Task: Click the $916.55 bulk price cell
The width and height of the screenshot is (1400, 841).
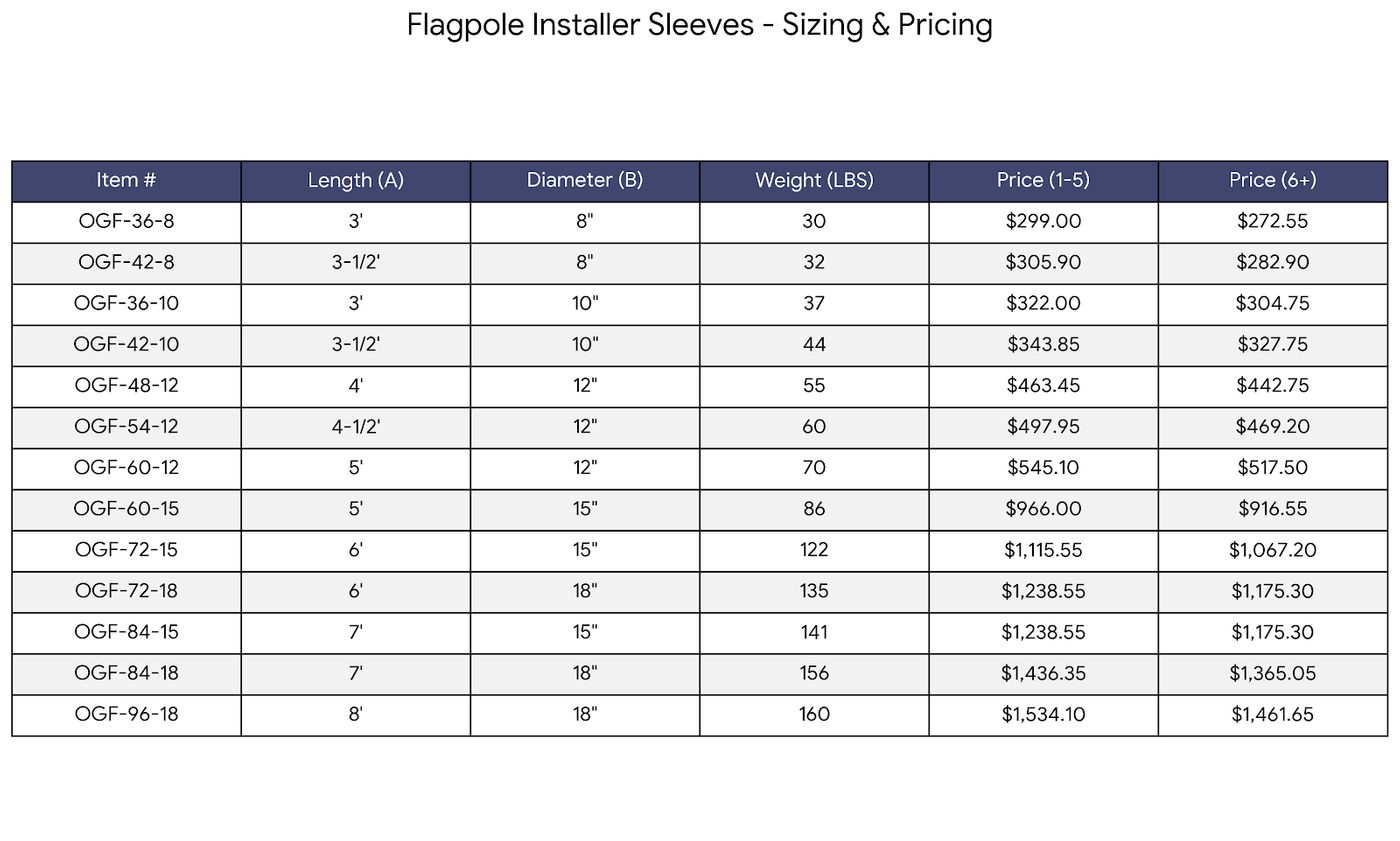Action: point(1272,509)
